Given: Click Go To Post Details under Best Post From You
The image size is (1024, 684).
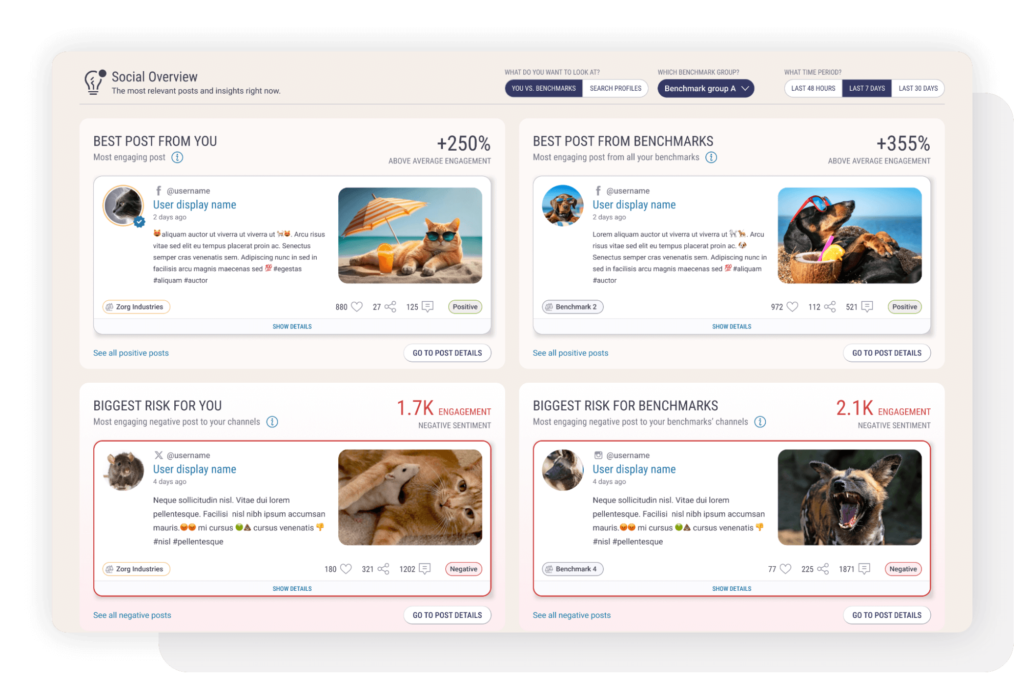Looking at the screenshot, I should [x=447, y=353].
